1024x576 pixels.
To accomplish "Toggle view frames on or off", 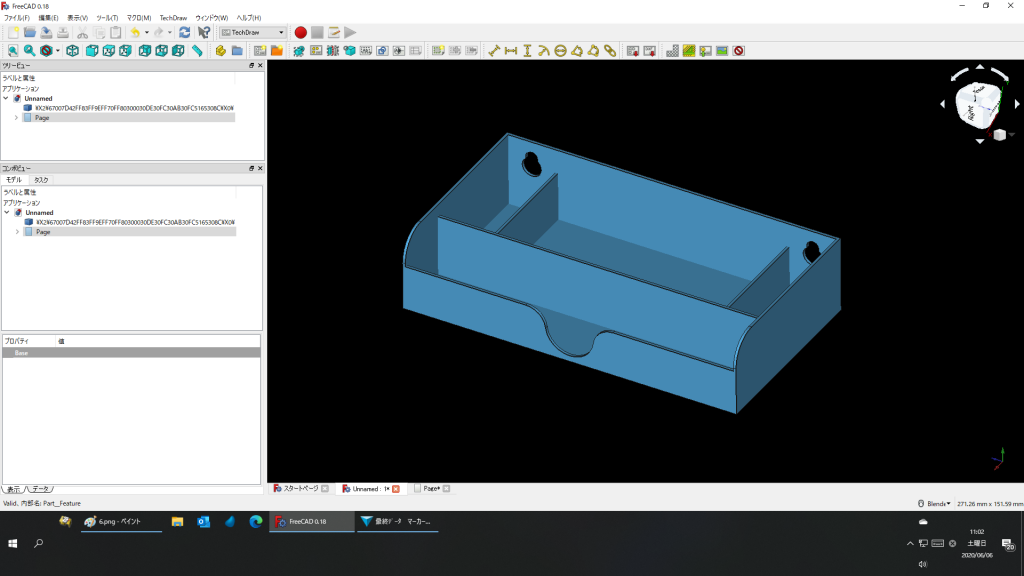I will click(739, 51).
